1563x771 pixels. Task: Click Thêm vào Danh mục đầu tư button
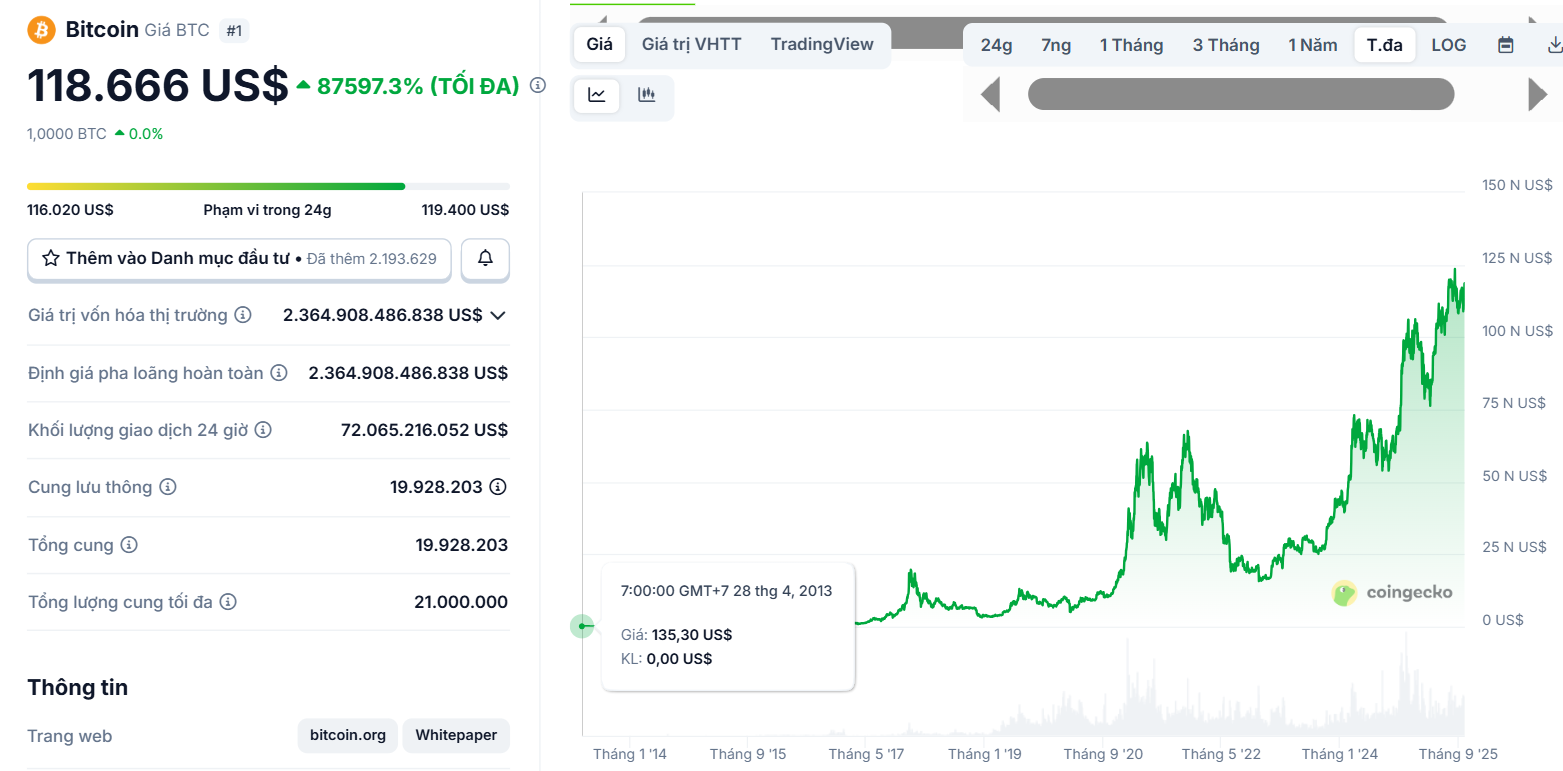pyautogui.click(x=239, y=259)
